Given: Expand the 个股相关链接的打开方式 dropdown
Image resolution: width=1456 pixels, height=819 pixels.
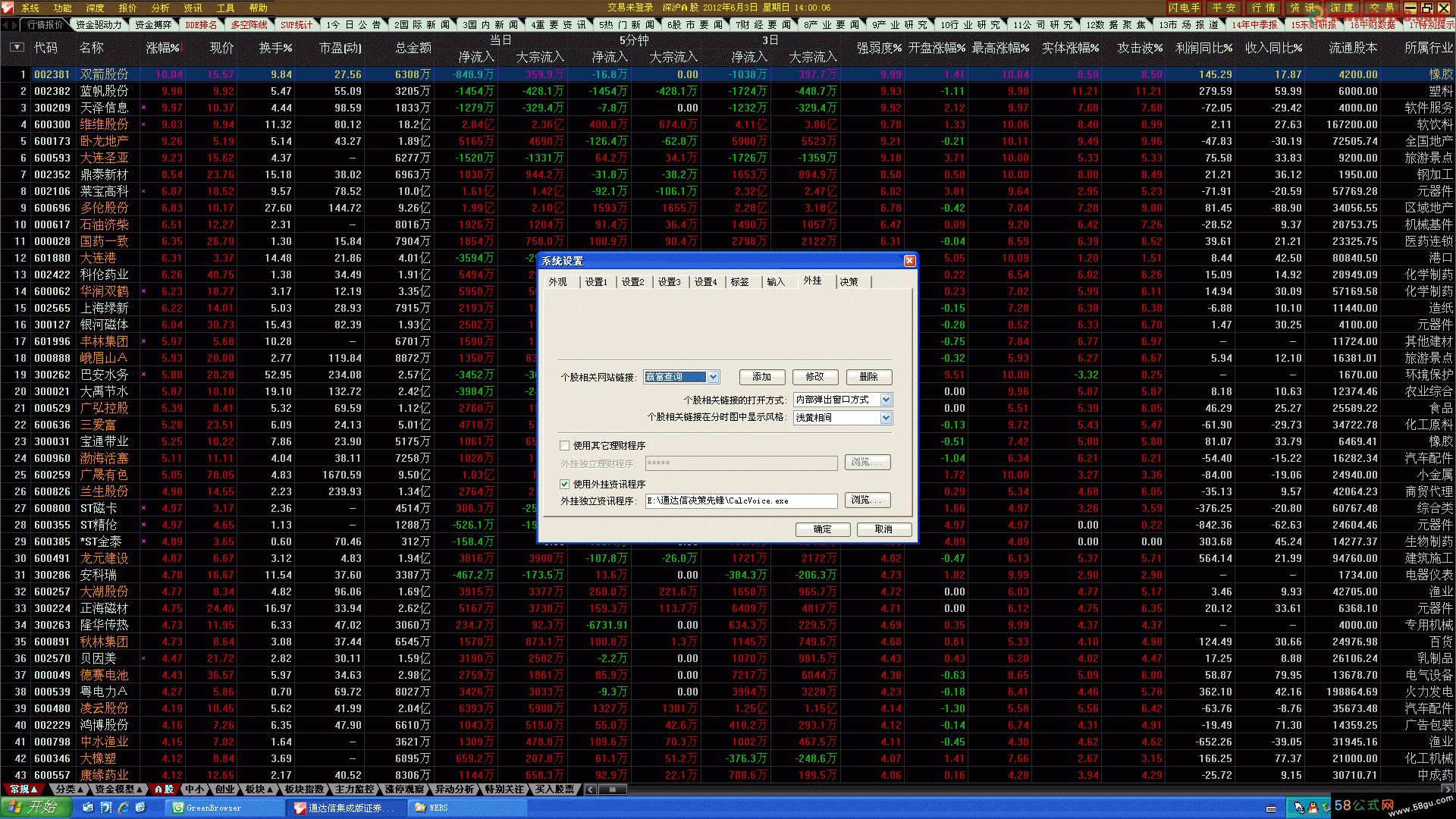Looking at the screenshot, I should coord(886,400).
